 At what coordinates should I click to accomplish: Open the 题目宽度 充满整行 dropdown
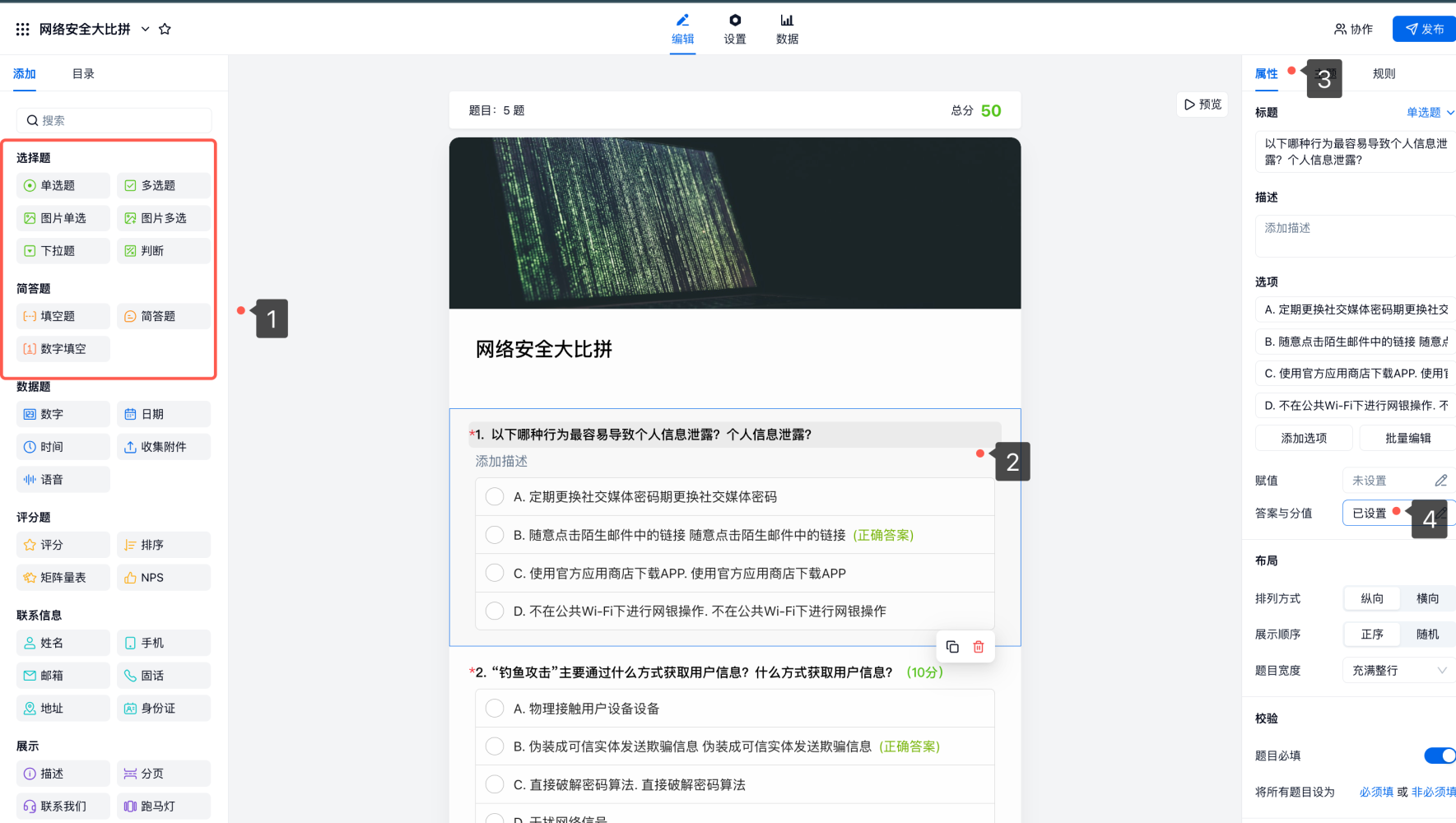(x=1398, y=671)
